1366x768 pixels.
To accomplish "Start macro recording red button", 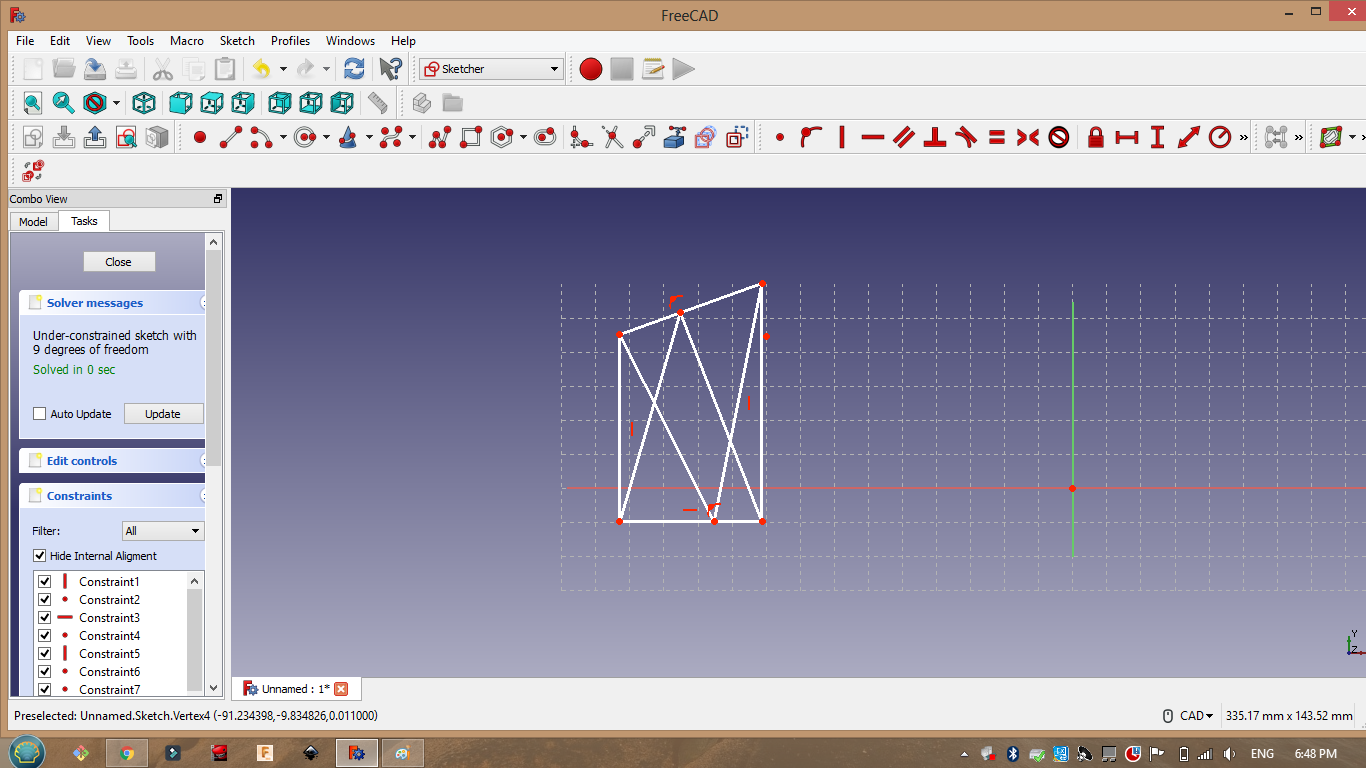I will (591, 68).
